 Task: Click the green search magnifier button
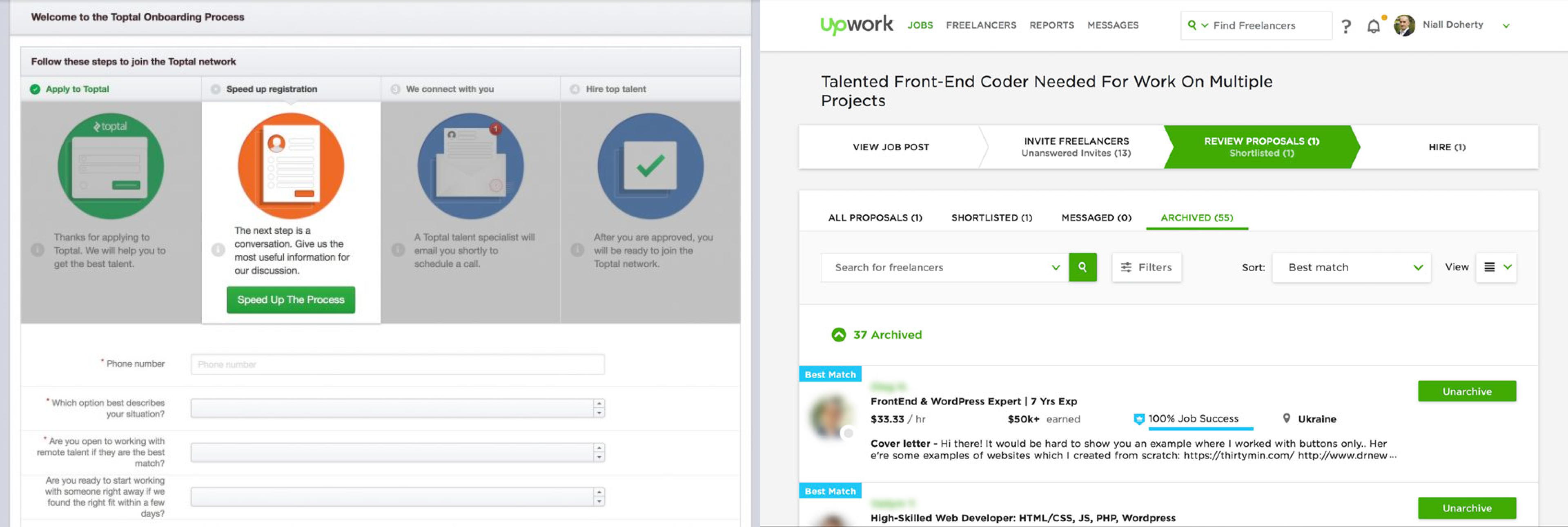click(x=1082, y=268)
